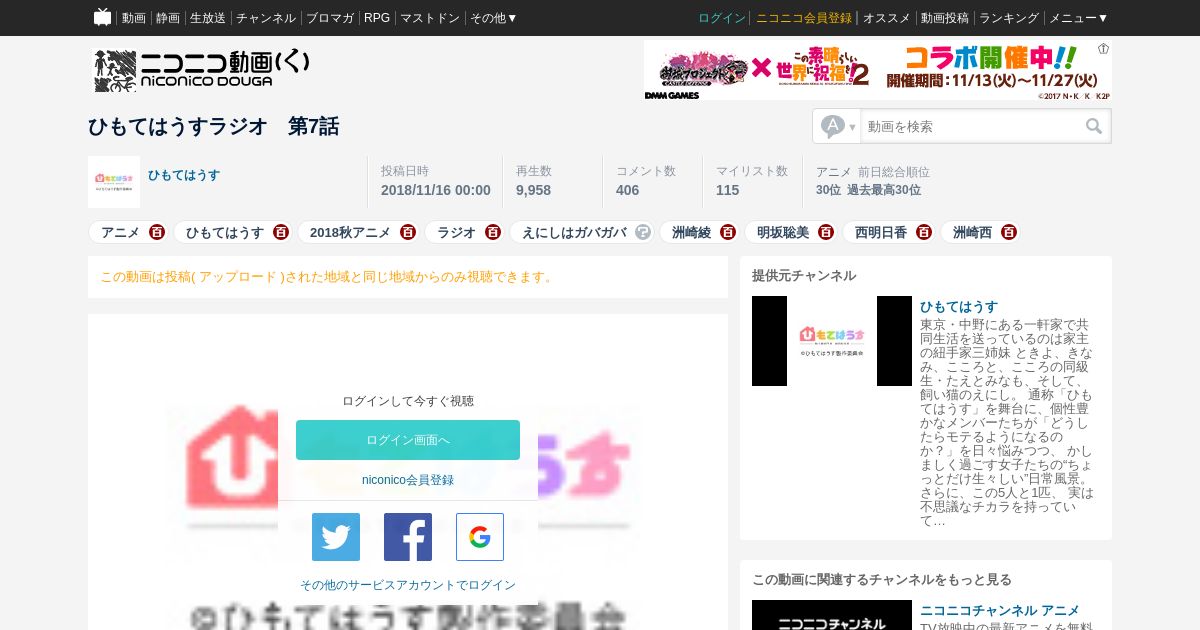Open dictionary icon next to アニメ tag
The image size is (1200, 630).
click(157, 232)
